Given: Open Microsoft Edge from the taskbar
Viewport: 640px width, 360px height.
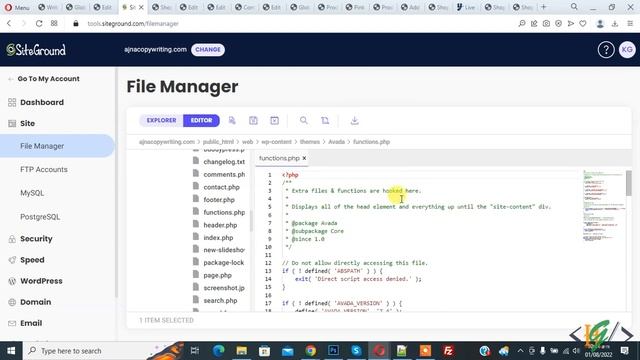Looking at the screenshot, I should click(219, 351).
